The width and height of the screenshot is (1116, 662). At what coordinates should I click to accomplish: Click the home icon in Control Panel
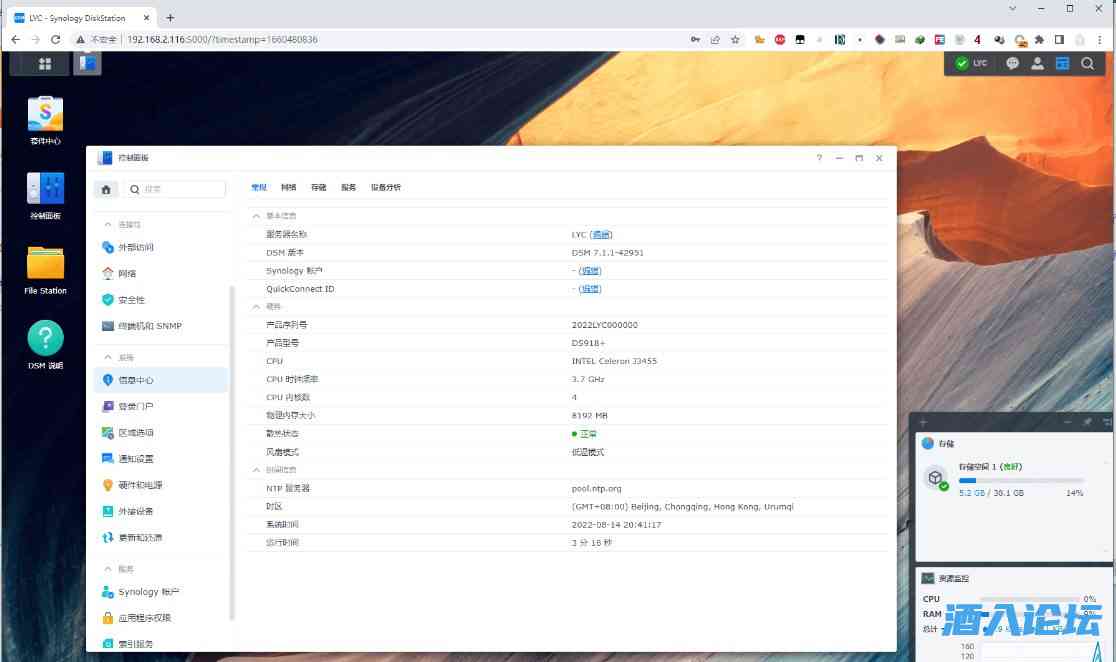[107, 189]
